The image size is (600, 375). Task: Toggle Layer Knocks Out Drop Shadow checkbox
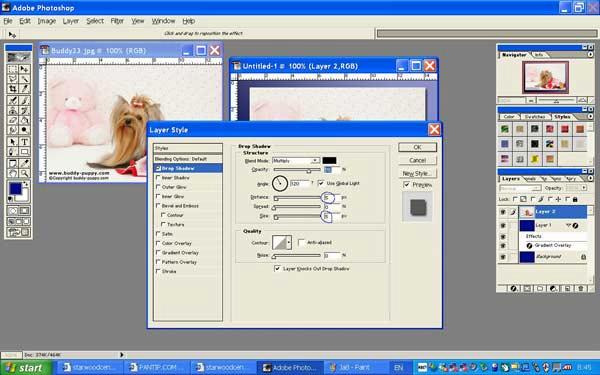[x=277, y=269]
